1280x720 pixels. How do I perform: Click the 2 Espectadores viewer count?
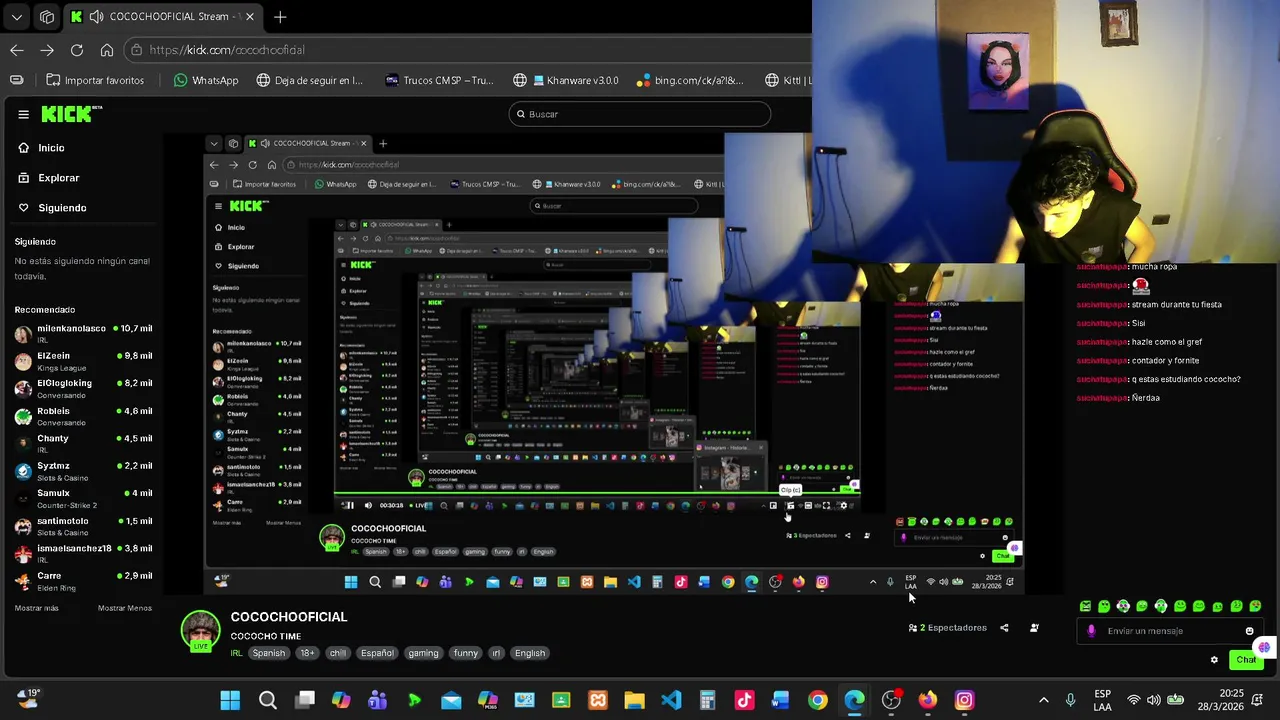(x=948, y=628)
